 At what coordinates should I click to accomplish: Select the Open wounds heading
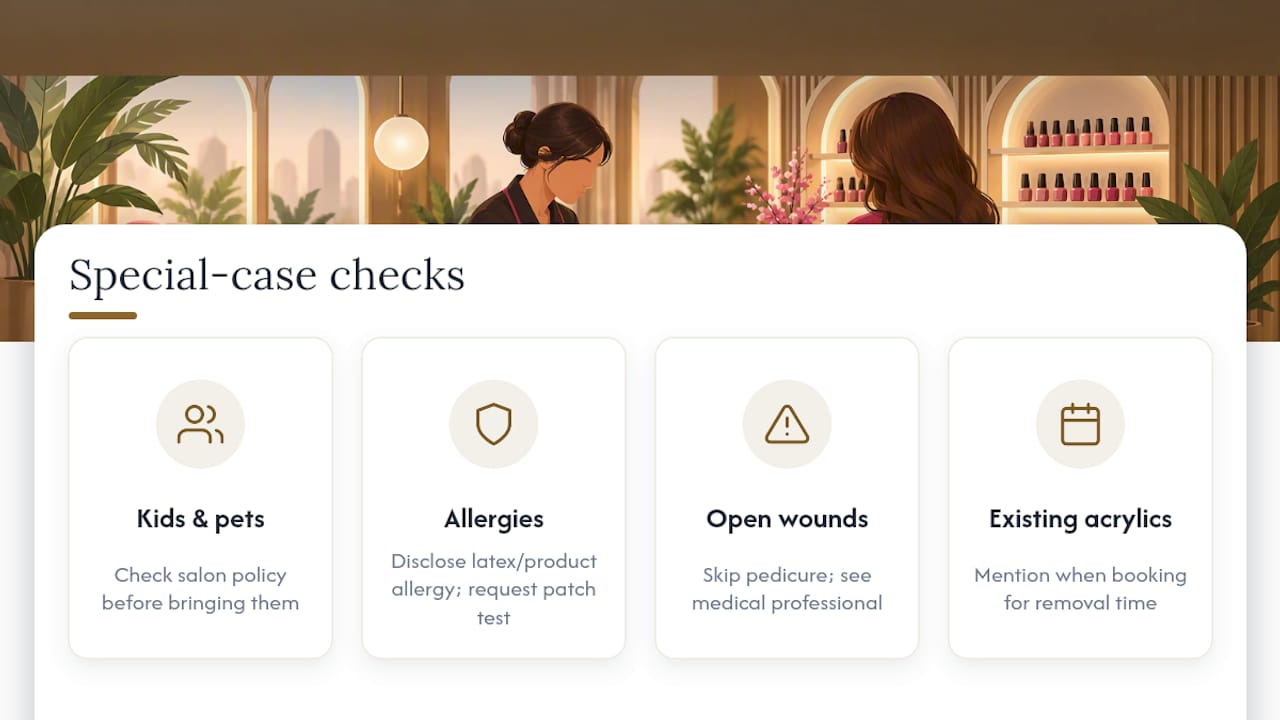(x=787, y=519)
